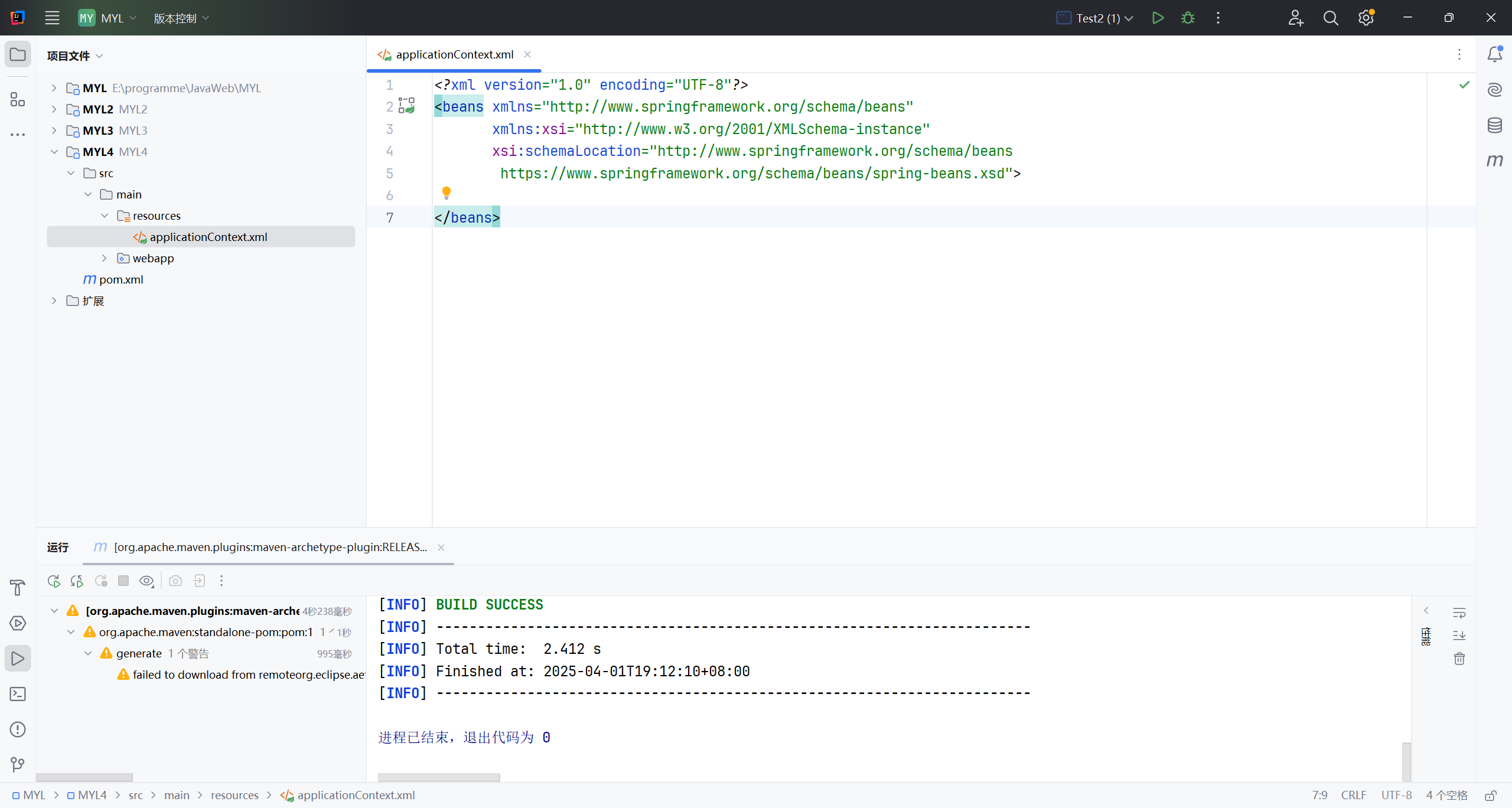Toggle soft-wrap in the run console
The image size is (1512, 808).
coord(1459,612)
